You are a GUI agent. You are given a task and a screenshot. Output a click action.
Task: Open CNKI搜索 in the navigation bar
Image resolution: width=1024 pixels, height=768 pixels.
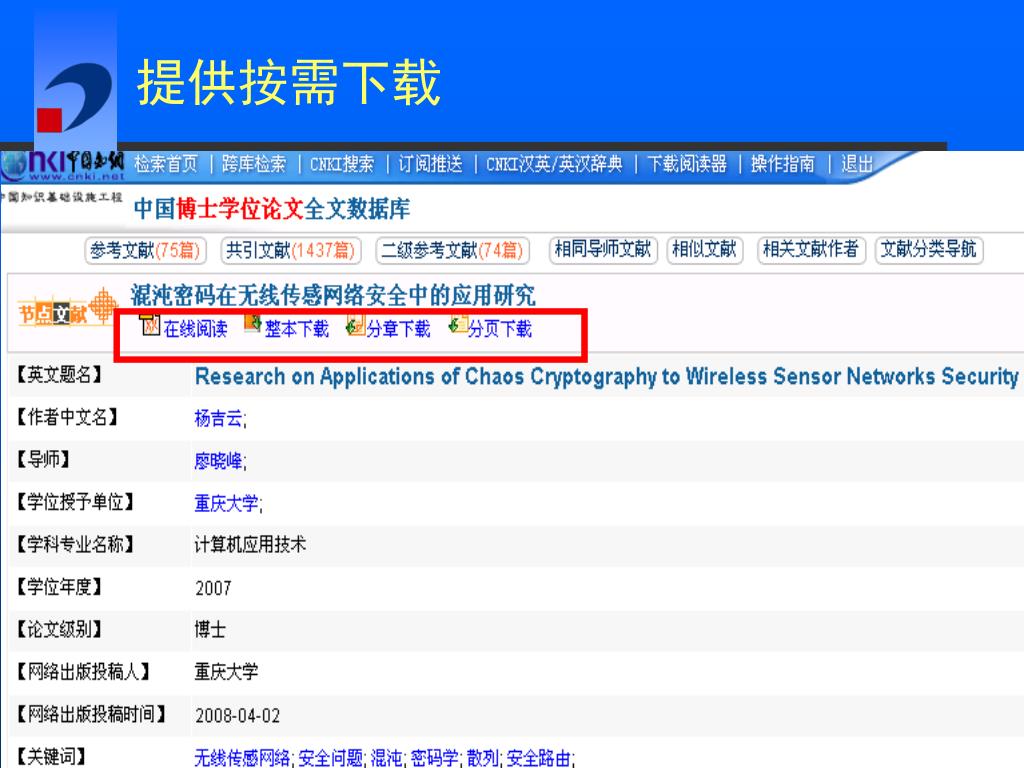(x=342, y=164)
